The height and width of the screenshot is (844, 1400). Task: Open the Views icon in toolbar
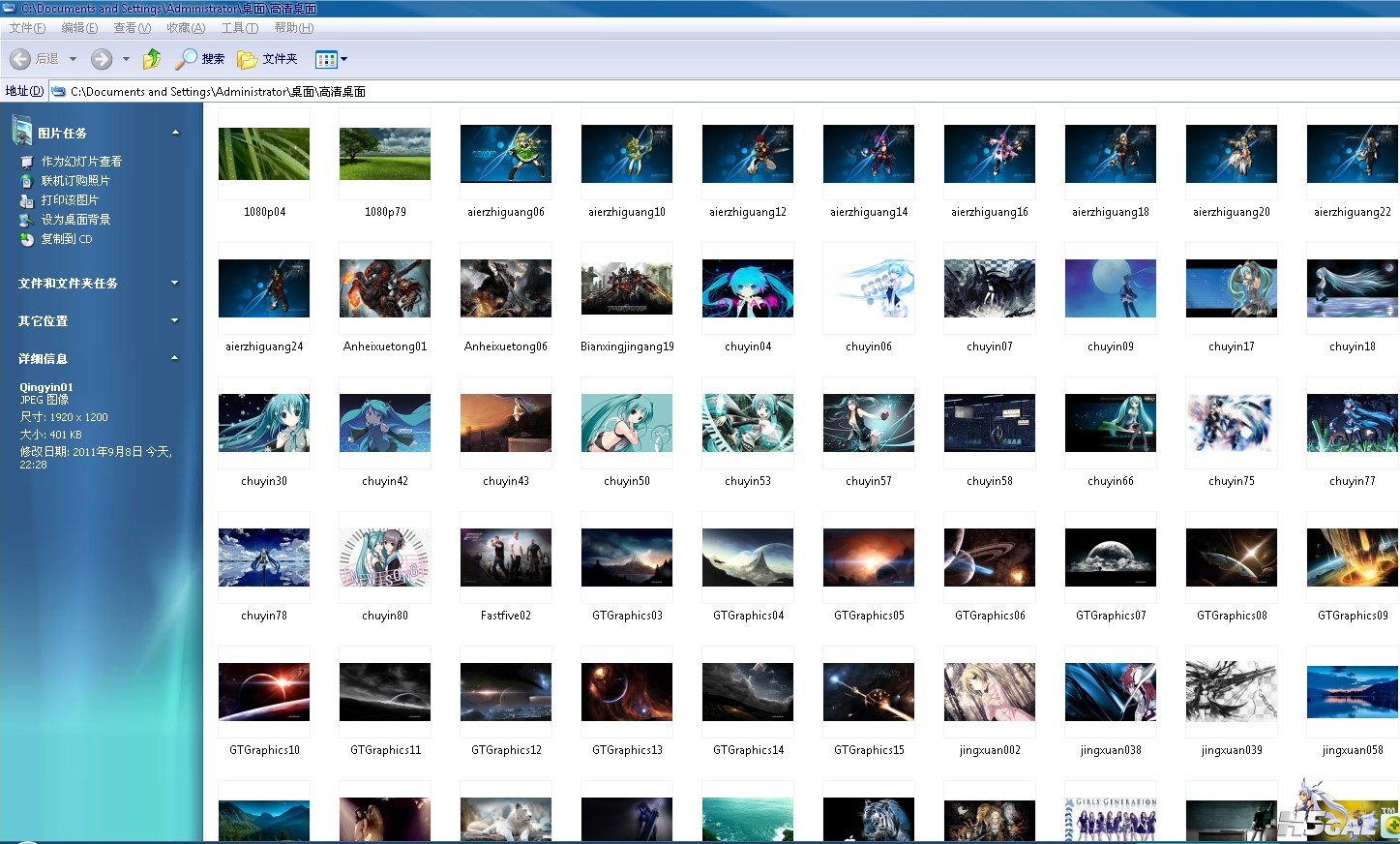click(326, 59)
